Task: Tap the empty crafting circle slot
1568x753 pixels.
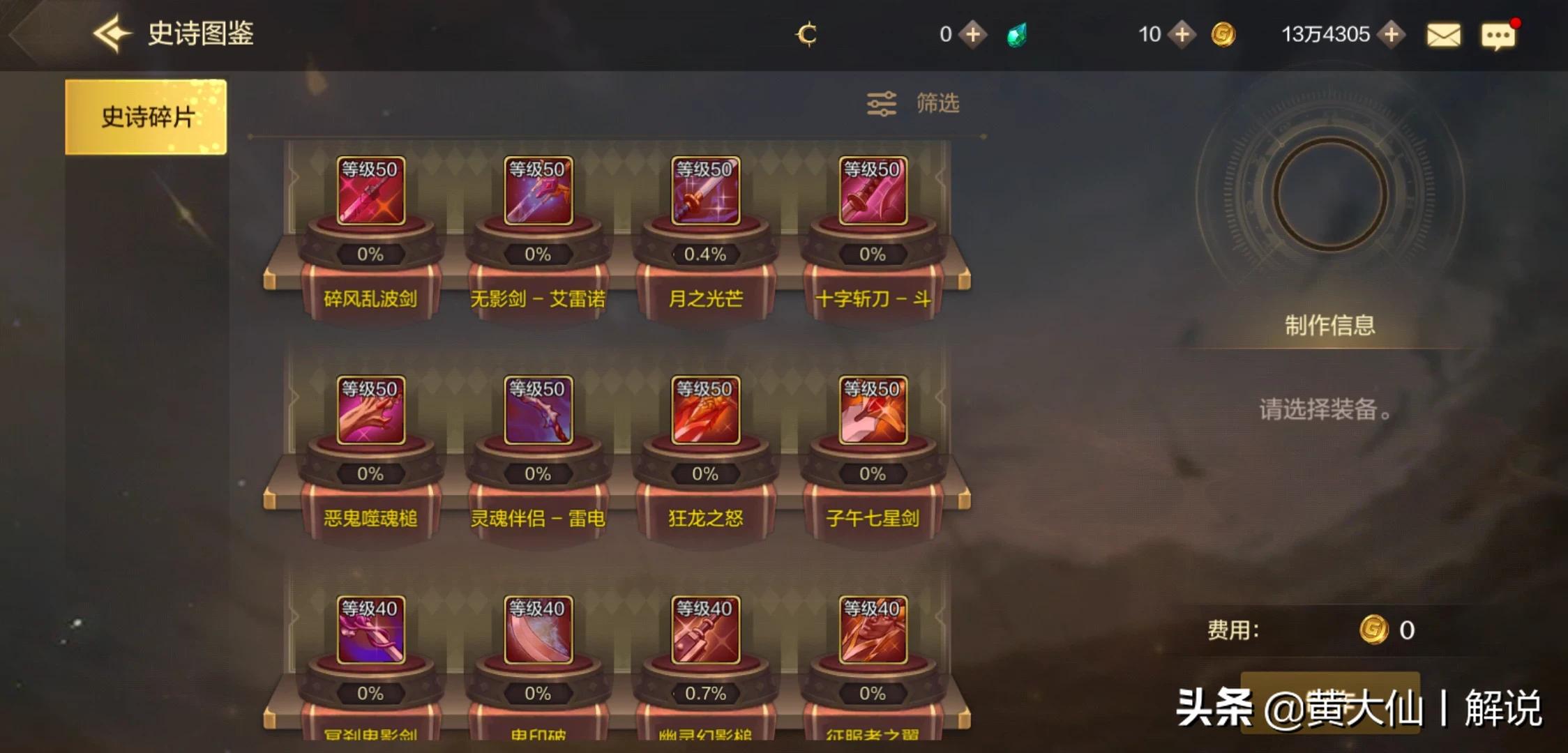Action: [x=1329, y=194]
